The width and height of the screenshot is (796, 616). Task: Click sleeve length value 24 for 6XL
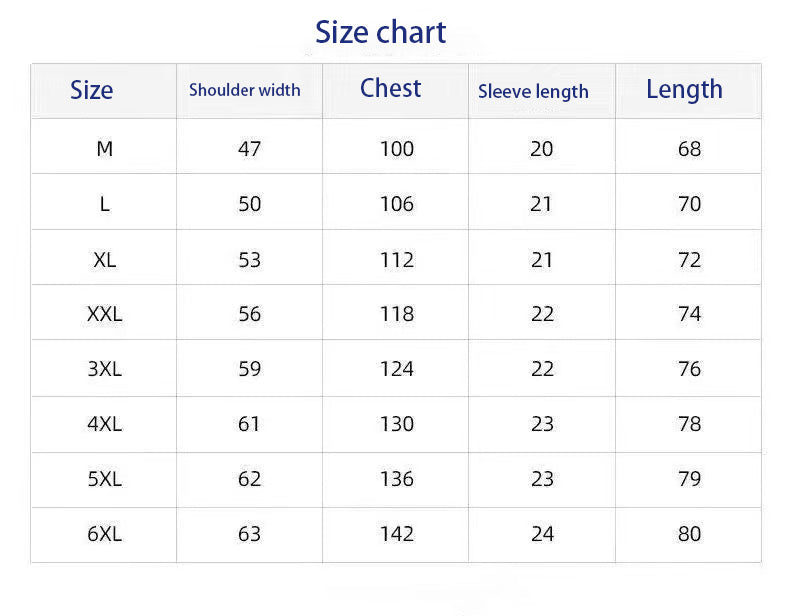pyautogui.click(x=543, y=534)
